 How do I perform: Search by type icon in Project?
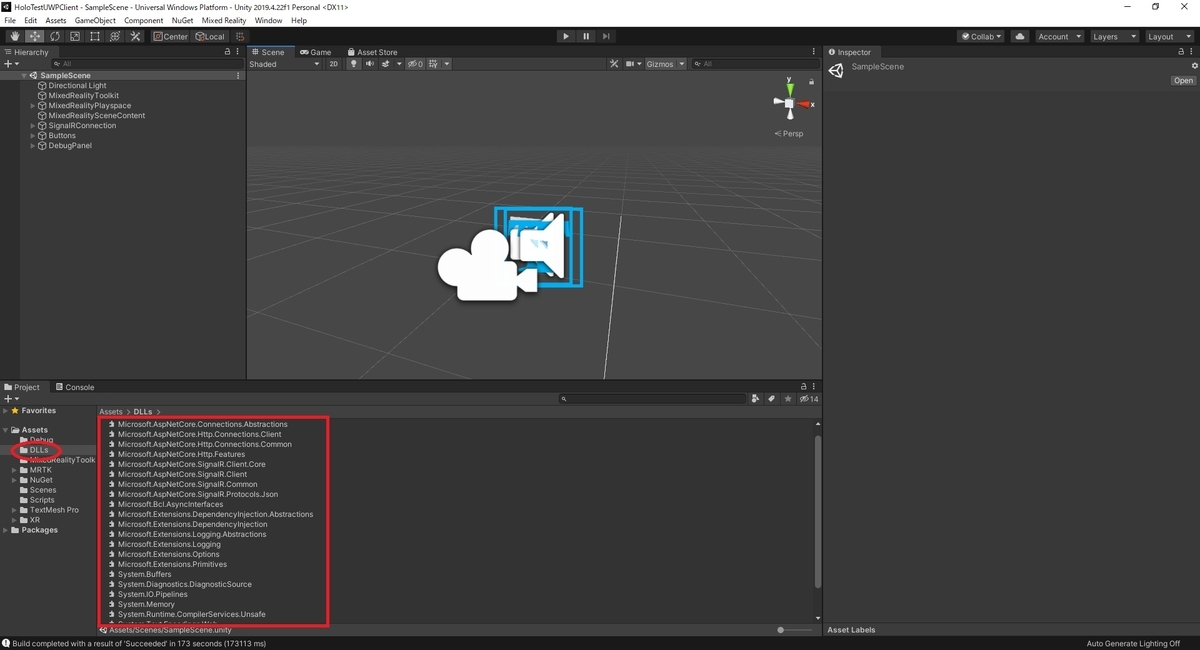click(756, 399)
